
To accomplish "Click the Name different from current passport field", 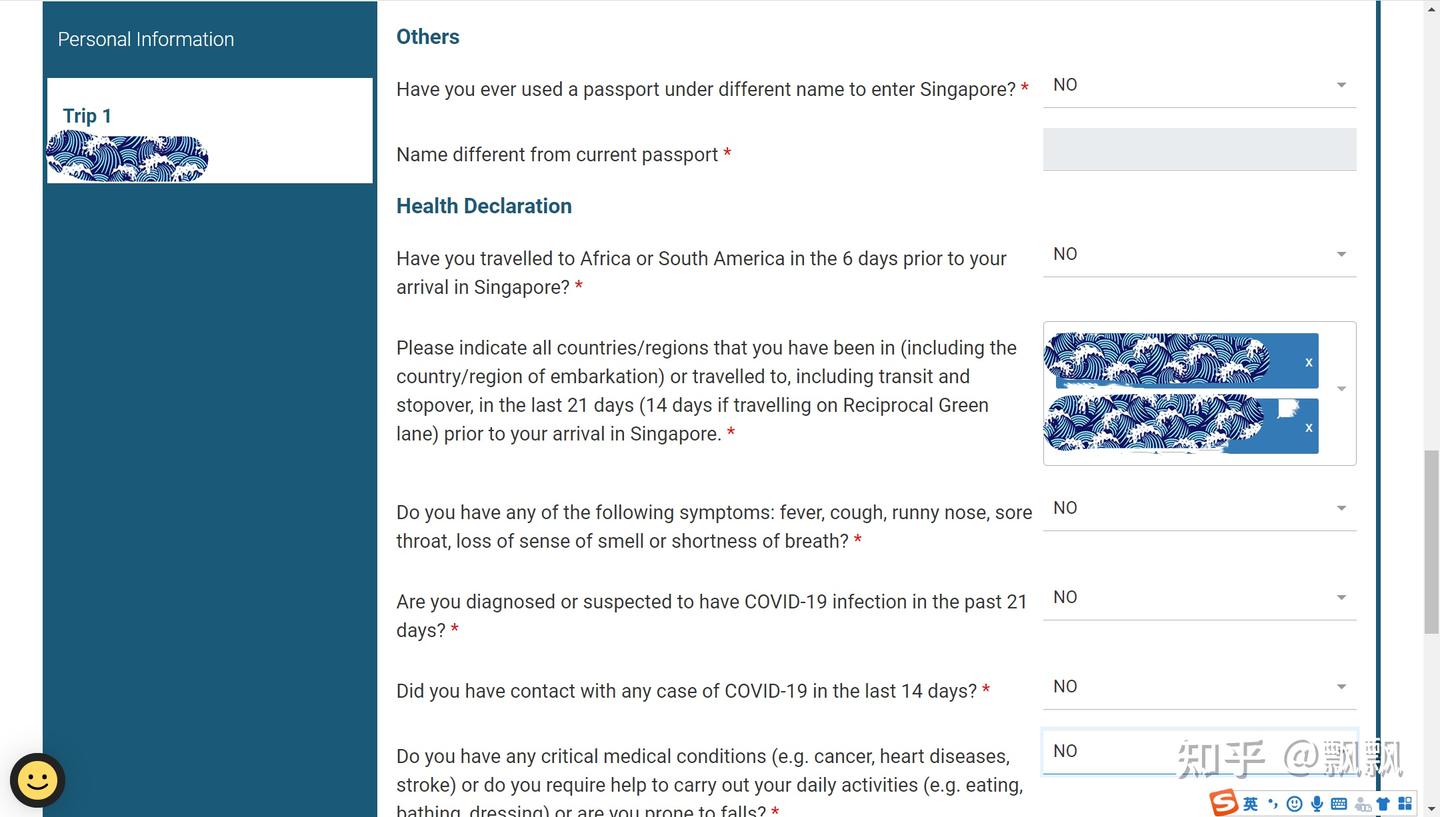I will point(1200,149).
